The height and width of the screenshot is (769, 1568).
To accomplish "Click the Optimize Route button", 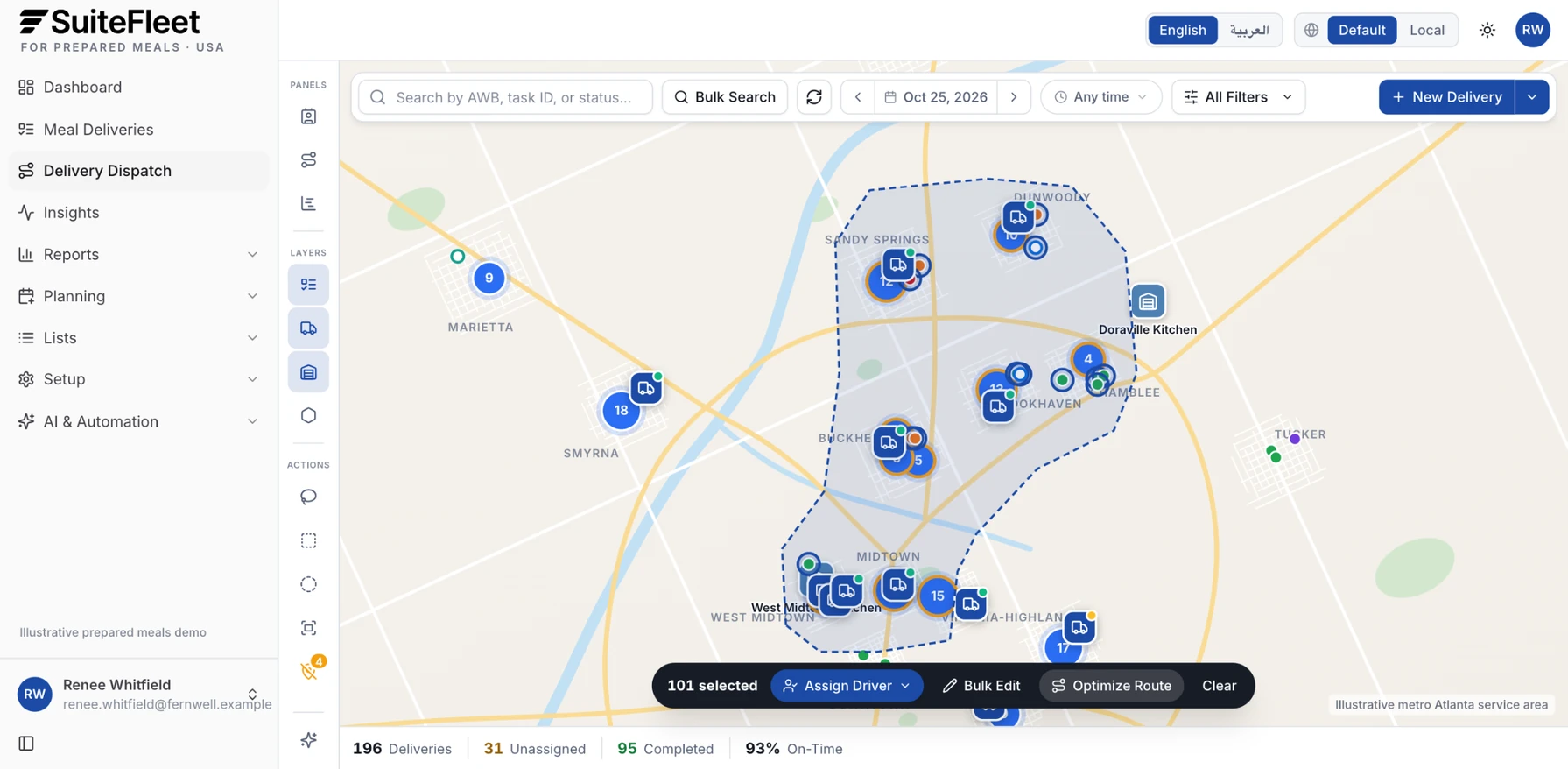I will (1111, 686).
